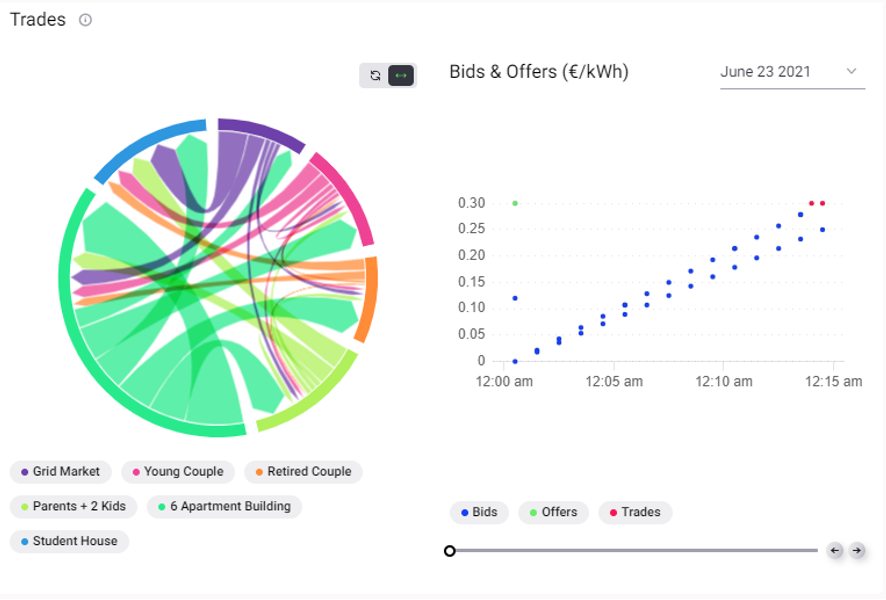Select the Retired Couple legend entry
This screenshot has height=600, width=886.
302,471
